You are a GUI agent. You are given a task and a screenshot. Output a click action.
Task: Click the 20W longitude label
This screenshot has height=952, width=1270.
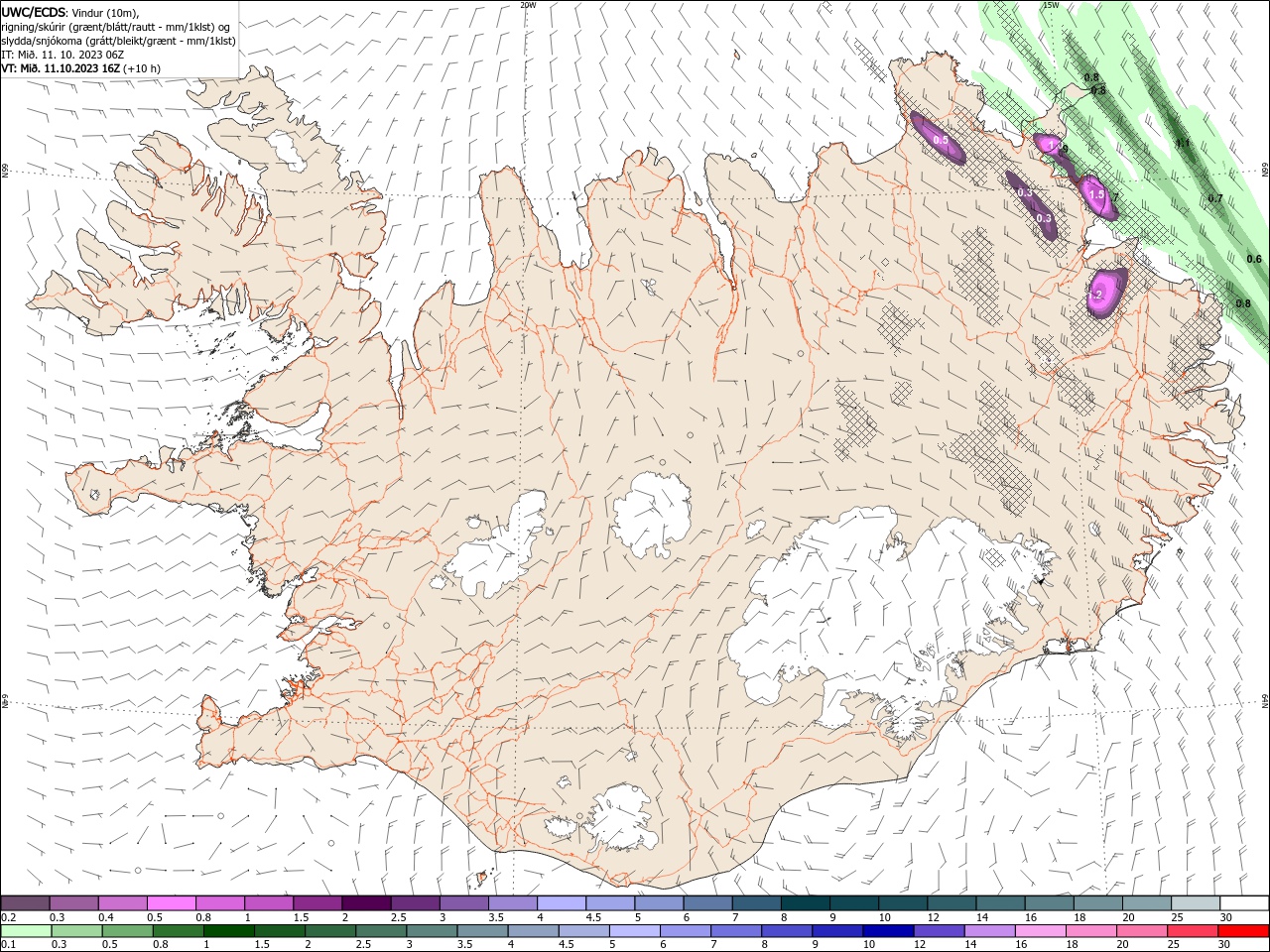click(x=528, y=5)
